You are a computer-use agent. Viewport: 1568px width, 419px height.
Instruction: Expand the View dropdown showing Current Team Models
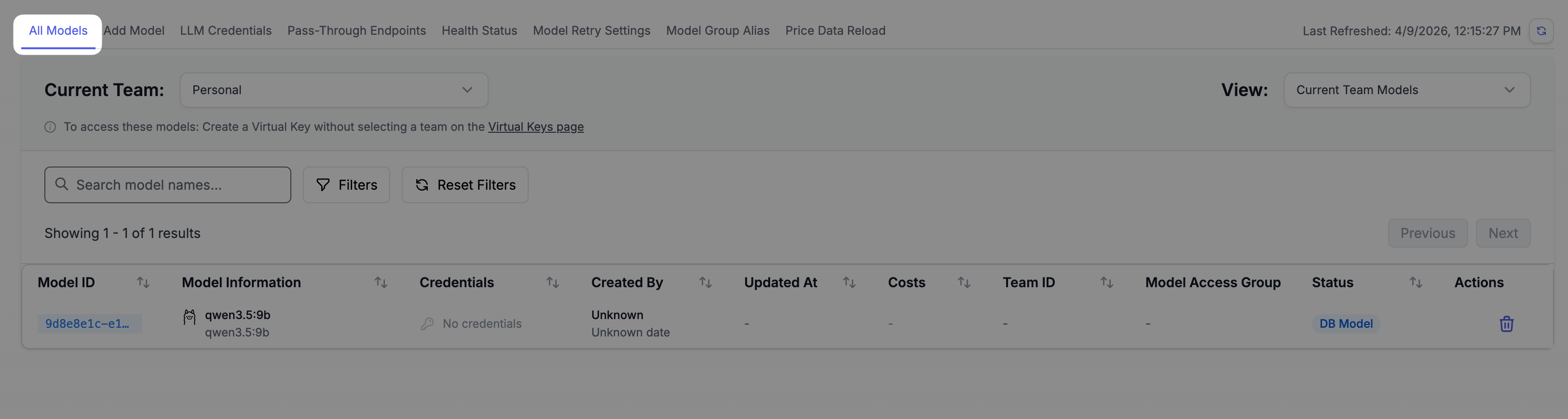(1406, 90)
